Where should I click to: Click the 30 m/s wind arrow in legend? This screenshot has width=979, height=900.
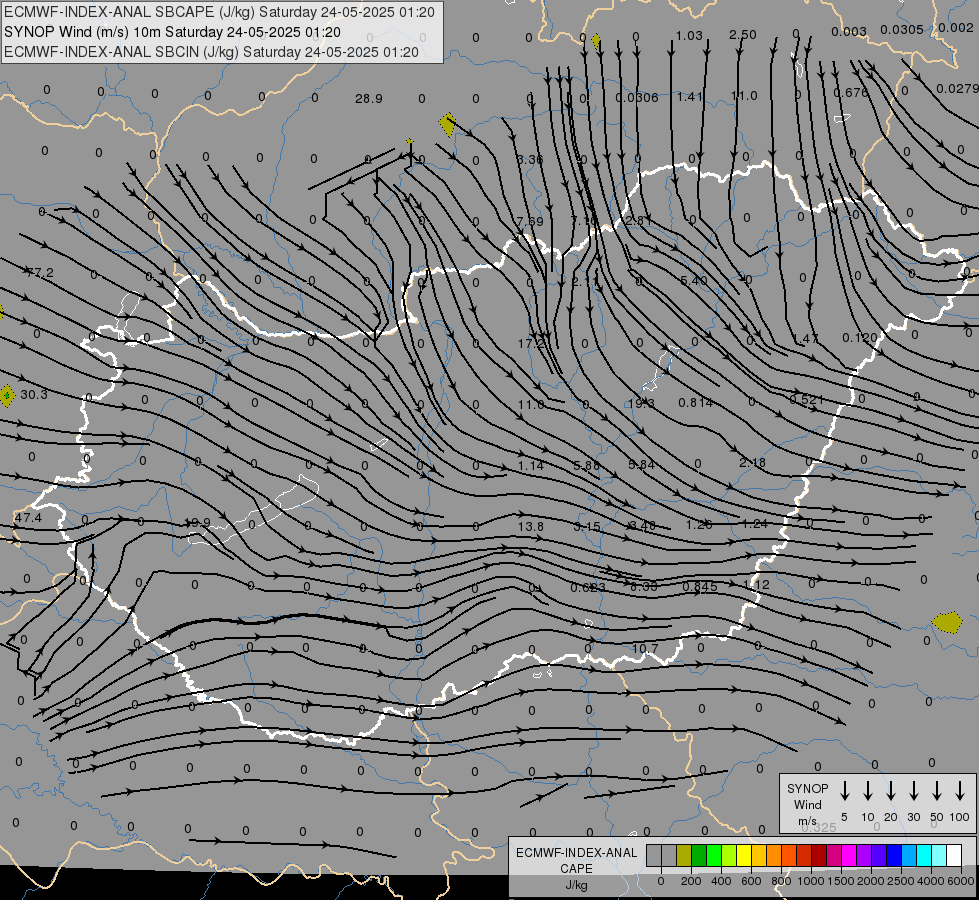coord(914,790)
